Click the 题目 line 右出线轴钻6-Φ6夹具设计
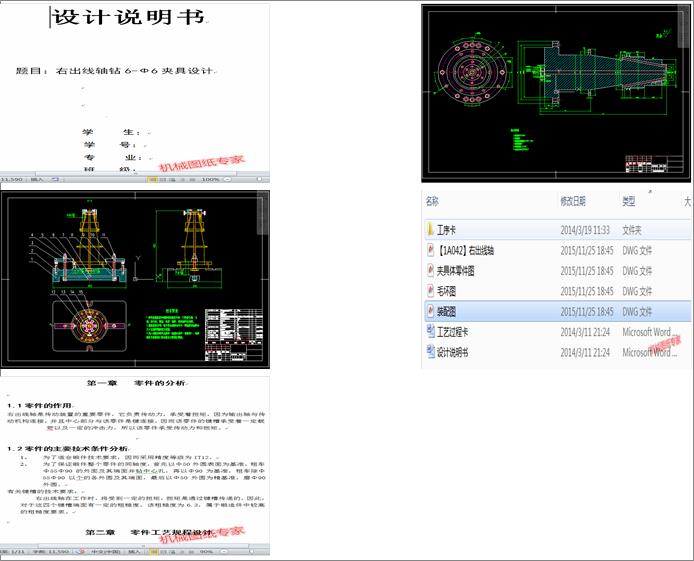 click(x=115, y=71)
